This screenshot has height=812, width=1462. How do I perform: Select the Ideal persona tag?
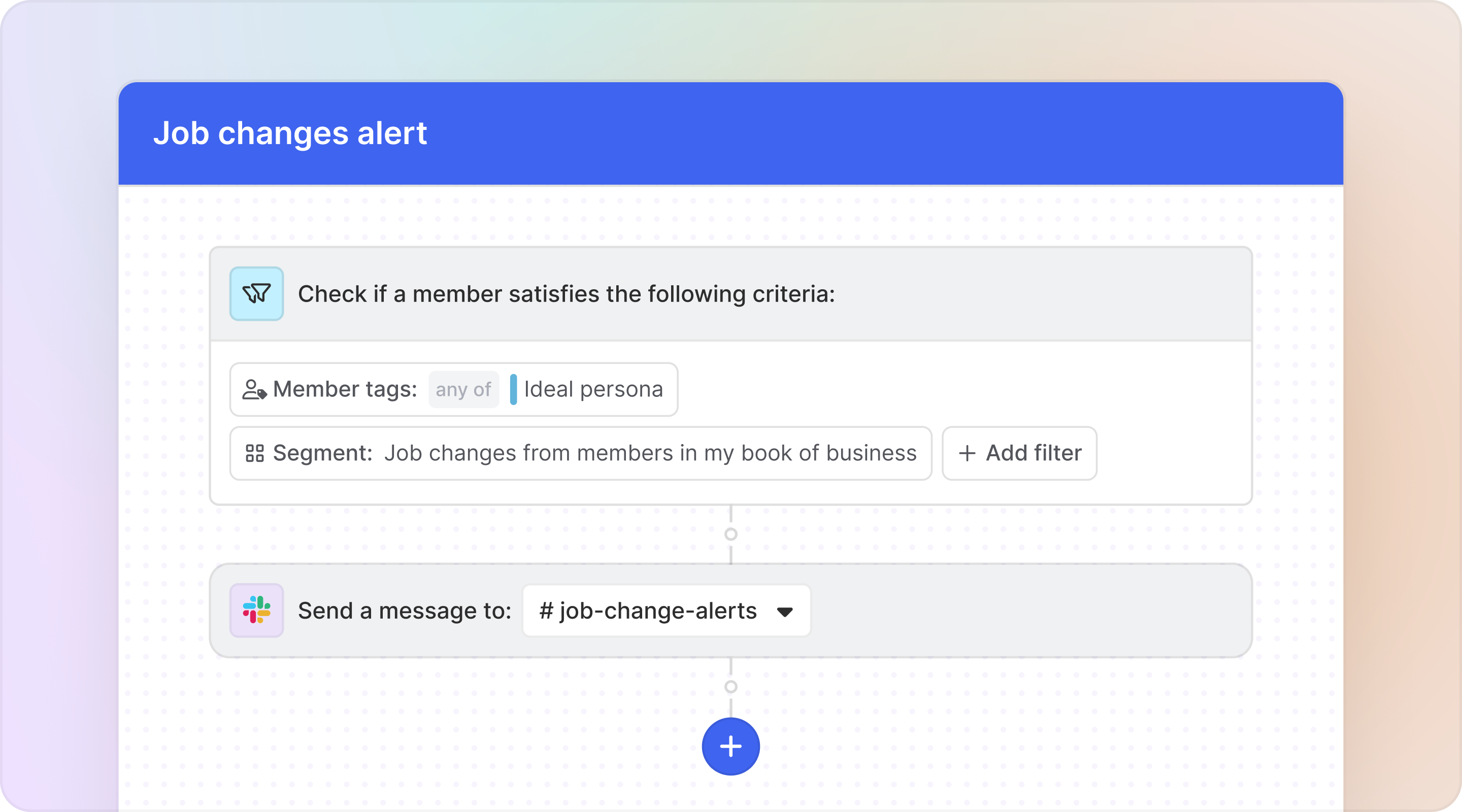click(x=593, y=389)
